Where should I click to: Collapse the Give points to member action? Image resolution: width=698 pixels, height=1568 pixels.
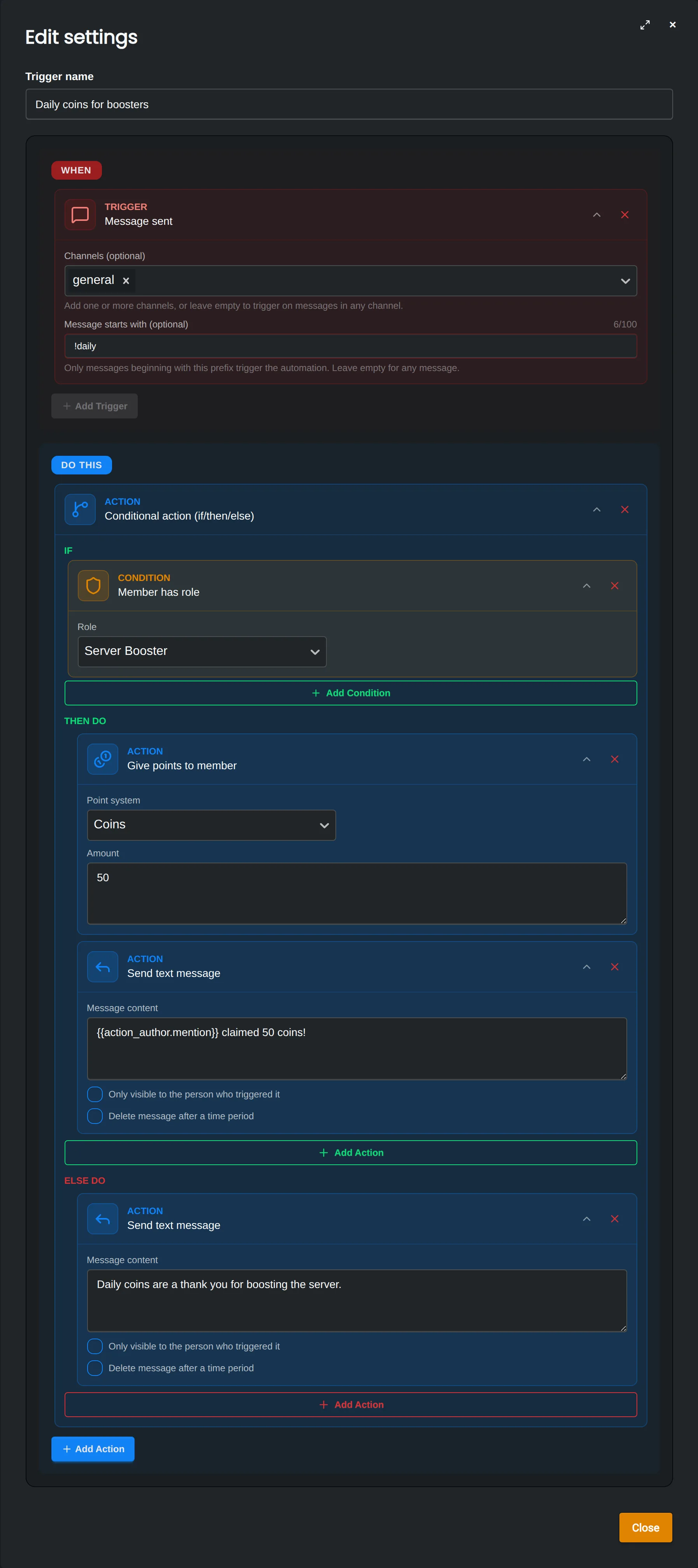point(587,759)
